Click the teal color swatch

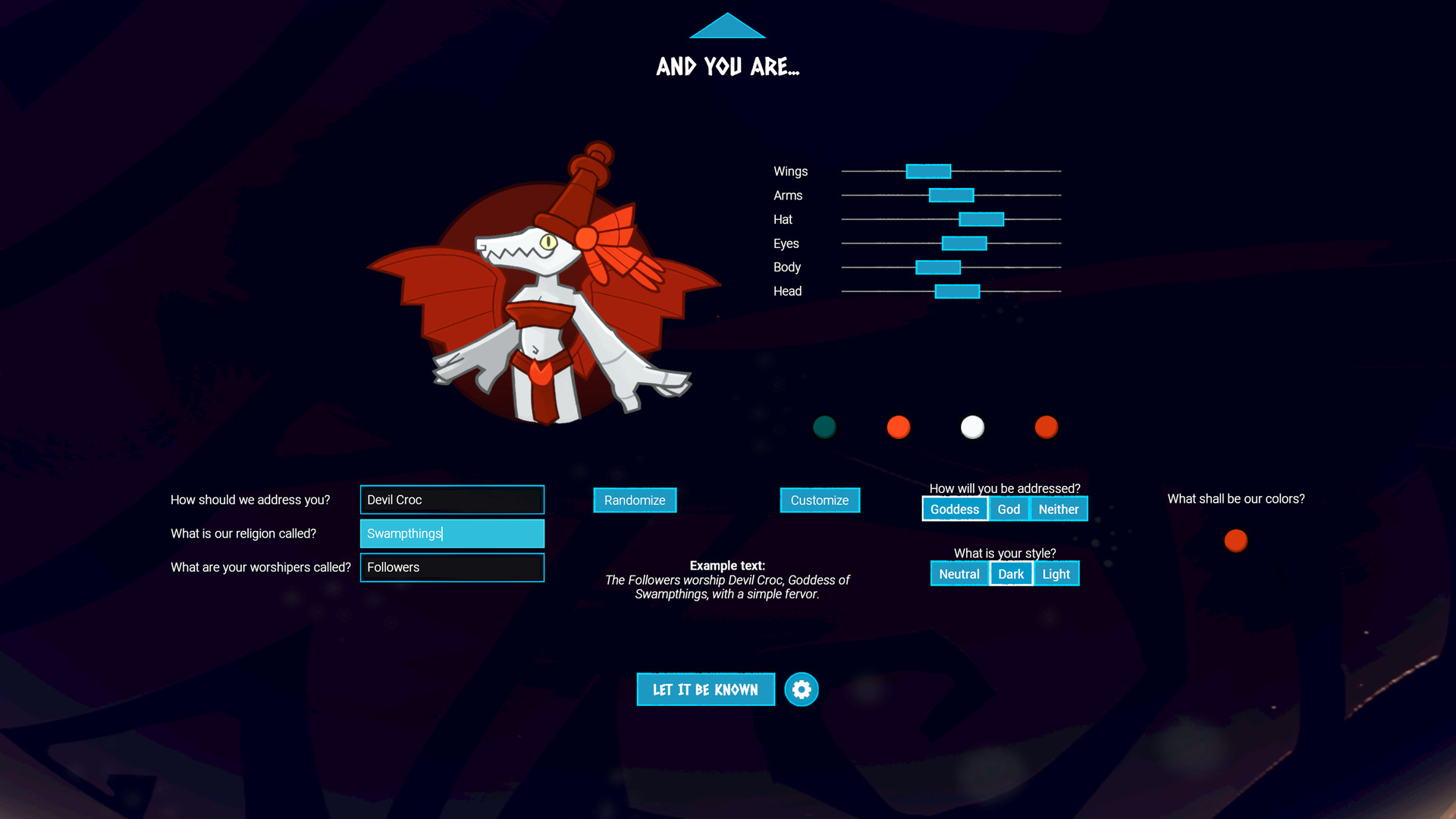point(825,427)
